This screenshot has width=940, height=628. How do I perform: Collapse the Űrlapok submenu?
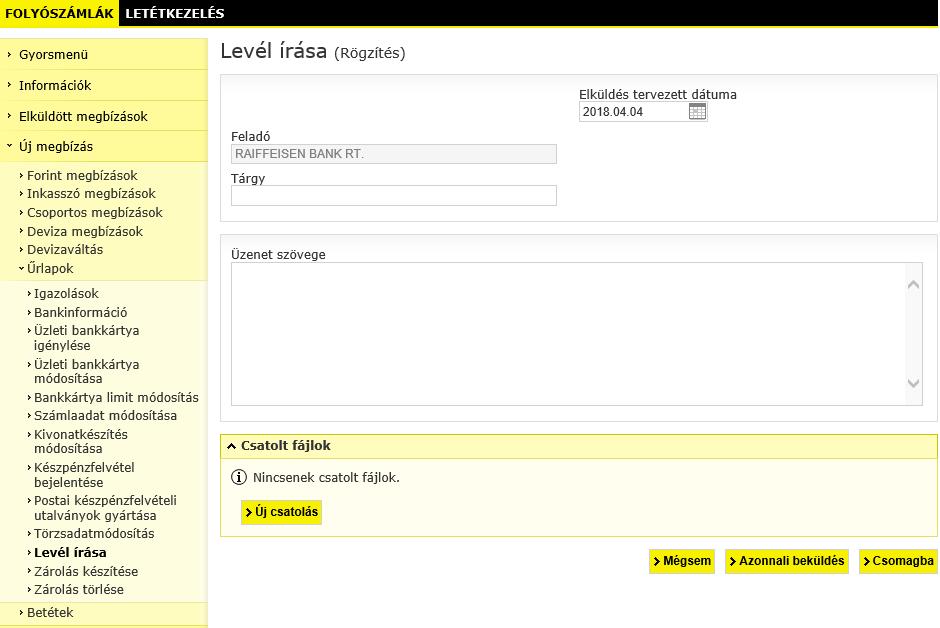[x=50, y=268]
